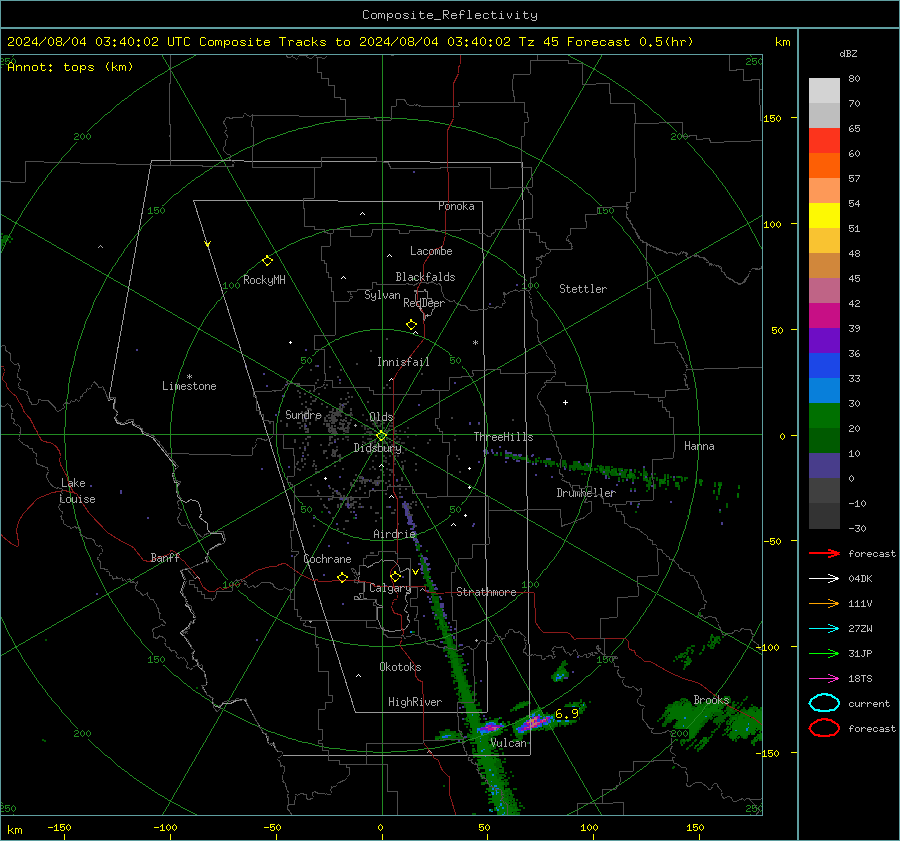Screen dimensions: 900x841
Task: Click radar center diamond between Olds and Didsbury
Action: (381, 436)
